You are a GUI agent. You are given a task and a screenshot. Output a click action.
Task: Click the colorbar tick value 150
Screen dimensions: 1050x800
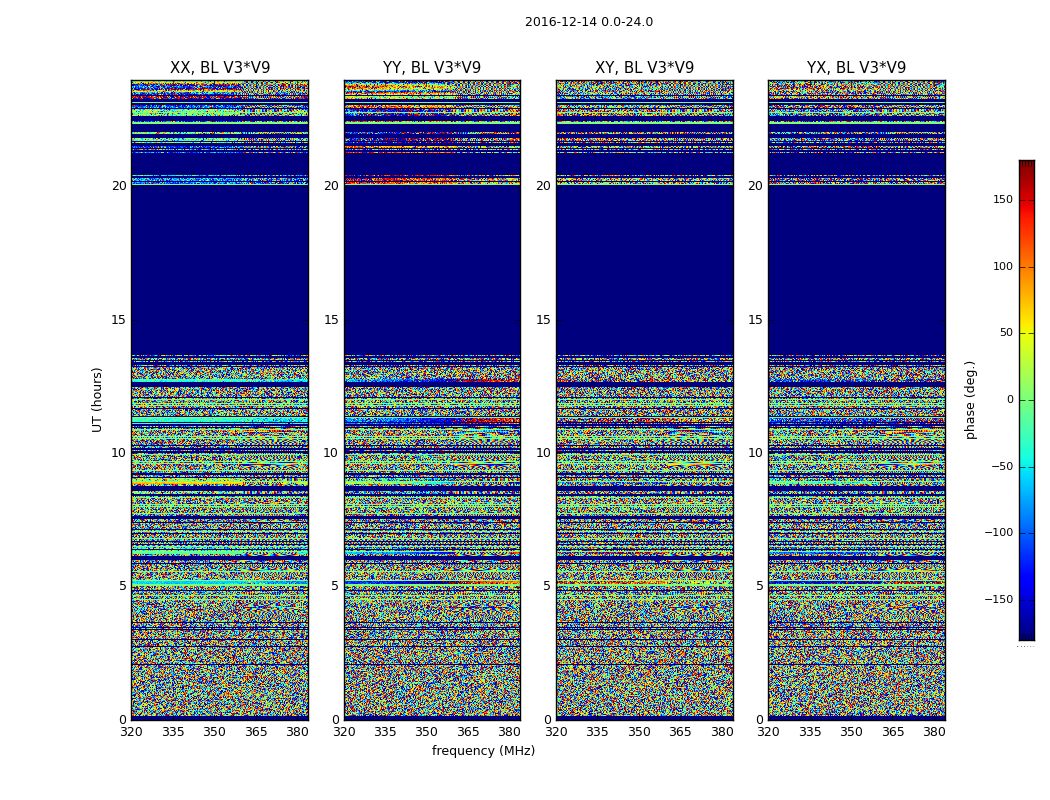[1003, 199]
